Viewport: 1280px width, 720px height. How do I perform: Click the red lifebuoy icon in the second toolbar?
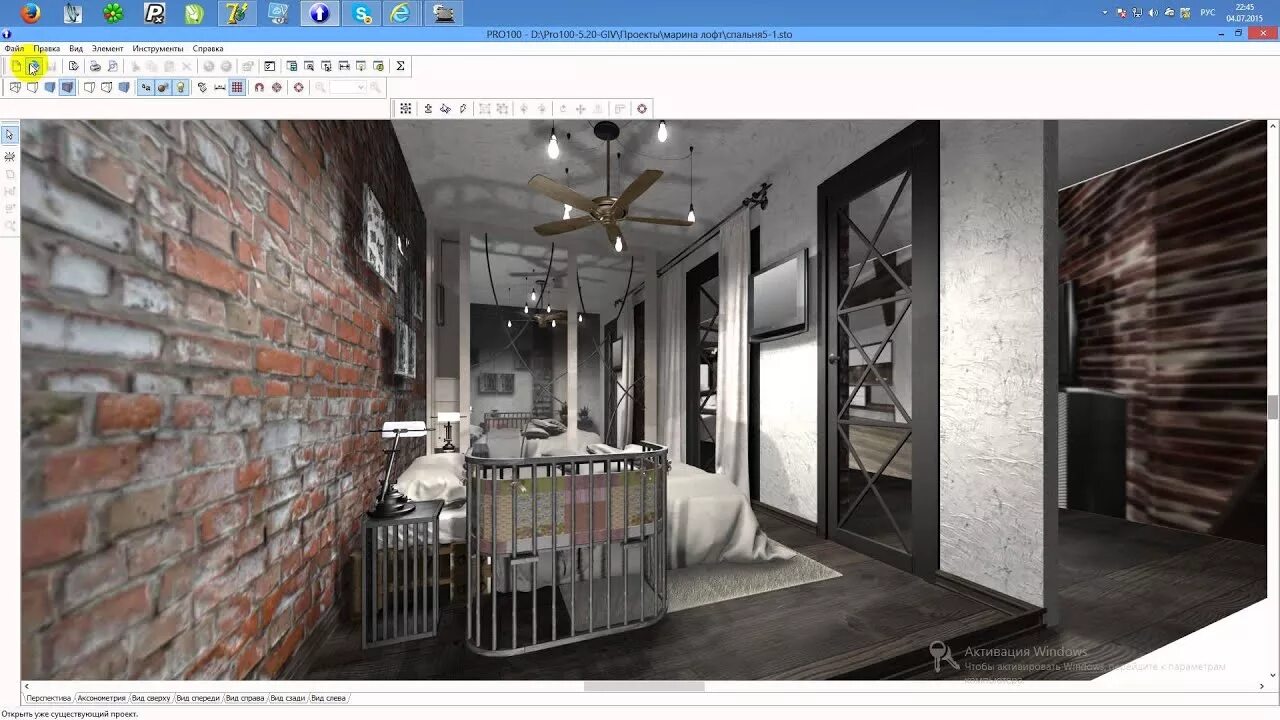[298, 87]
